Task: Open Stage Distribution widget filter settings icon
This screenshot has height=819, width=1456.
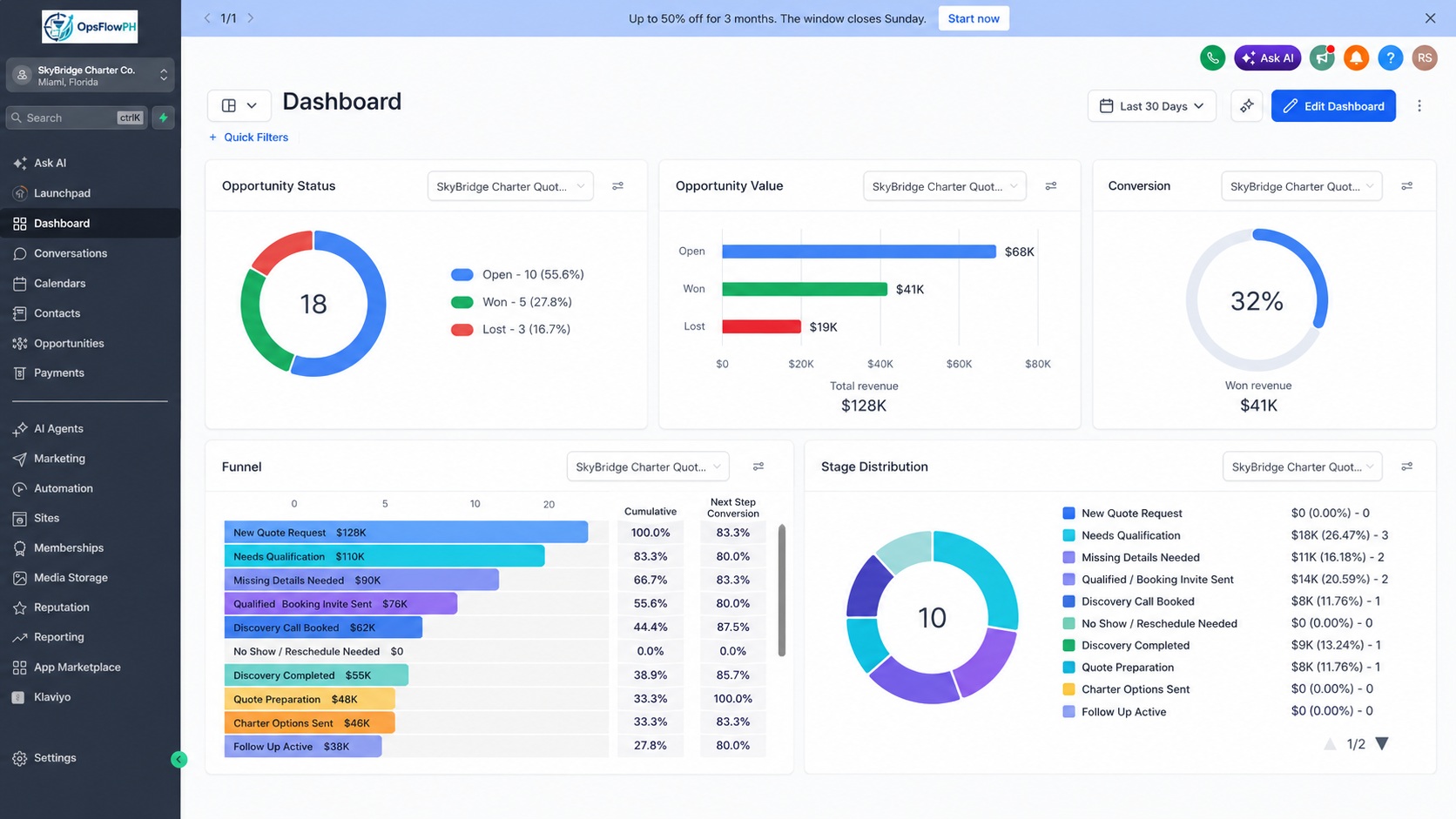Action: 1406,467
